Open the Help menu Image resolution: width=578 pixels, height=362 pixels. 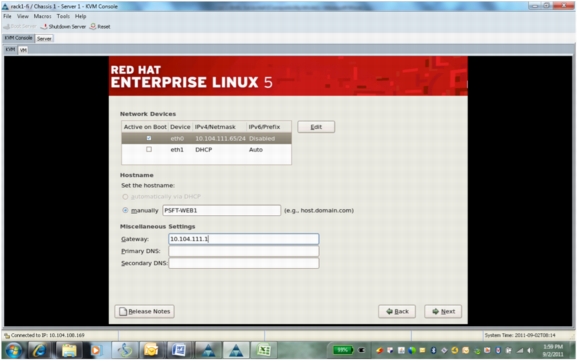click(80, 16)
